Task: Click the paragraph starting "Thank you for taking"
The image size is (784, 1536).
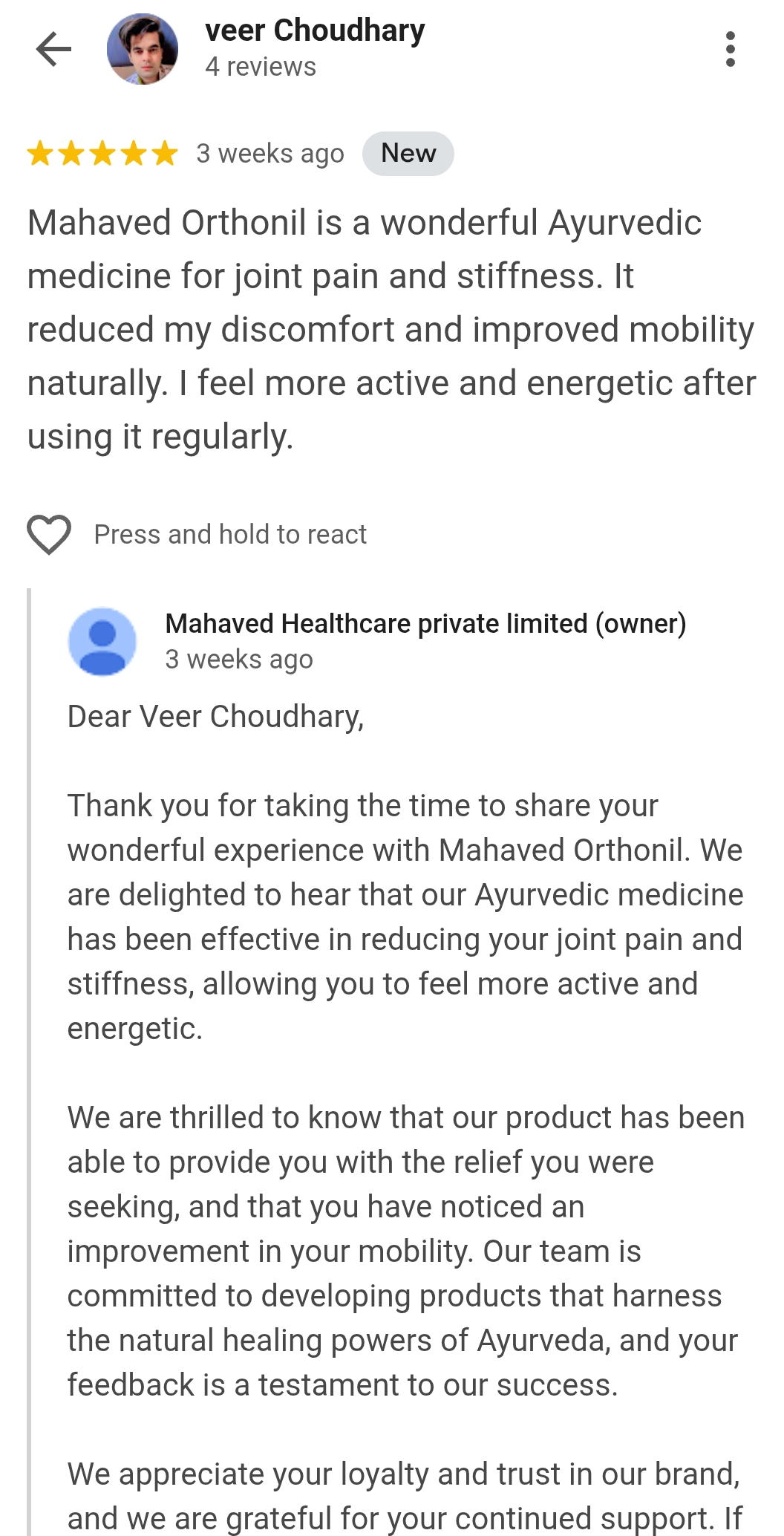Action: click(x=405, y=917)
